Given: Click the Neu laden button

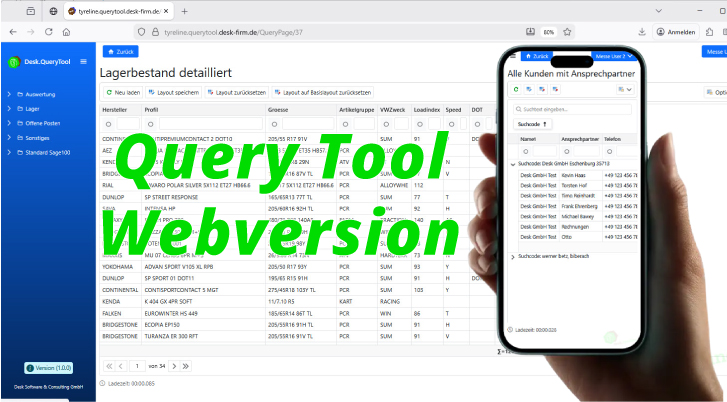Looking at the screenshot, I should [x=123, y=92].
